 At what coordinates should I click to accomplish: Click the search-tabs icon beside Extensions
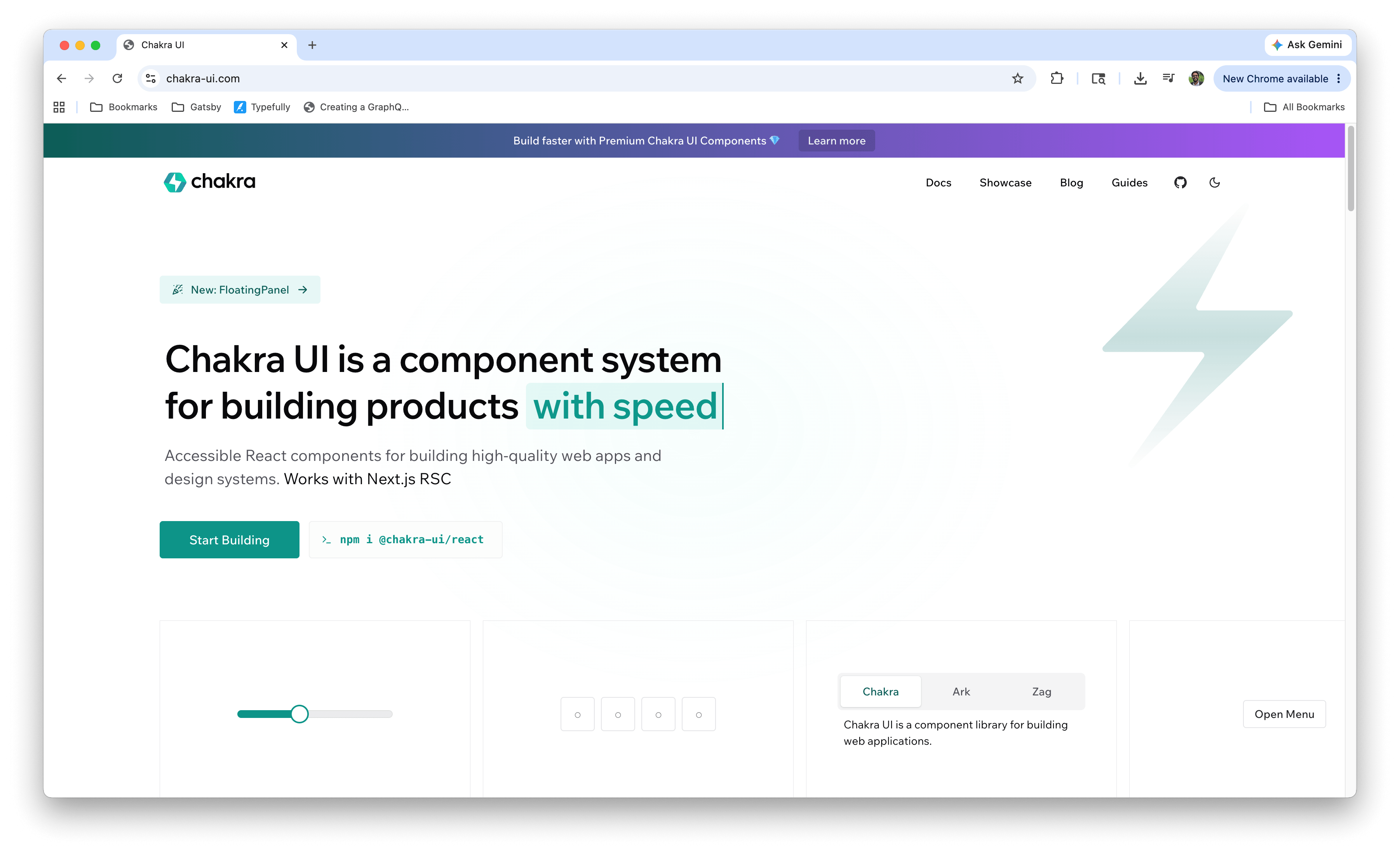pos(1098,78)
